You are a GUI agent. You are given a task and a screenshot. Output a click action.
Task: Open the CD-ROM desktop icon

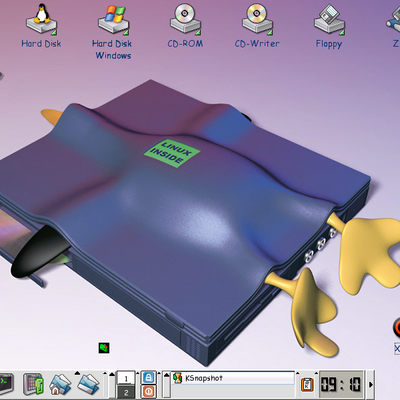click(185, 19)
